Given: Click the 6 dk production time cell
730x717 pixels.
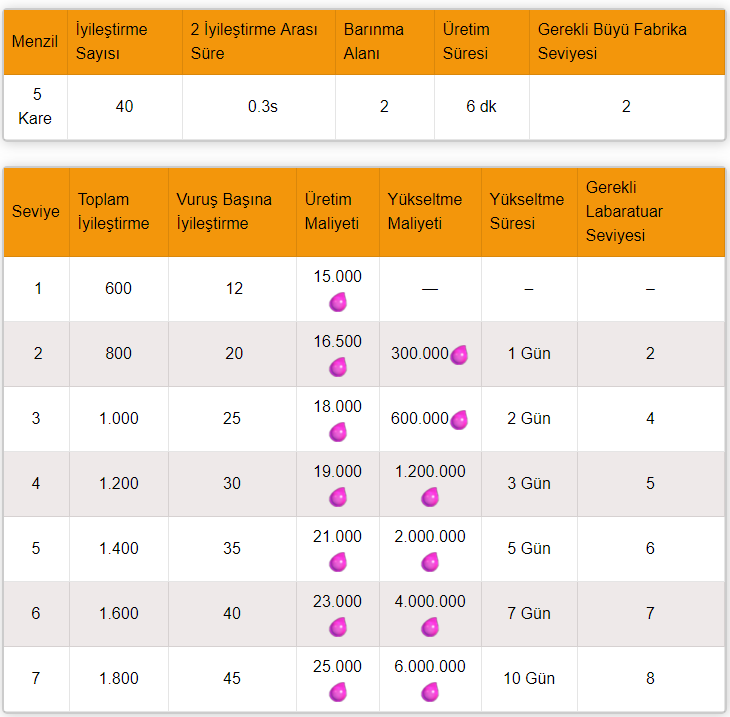Looking at the screenshot, I should click(x=481, y=107).
